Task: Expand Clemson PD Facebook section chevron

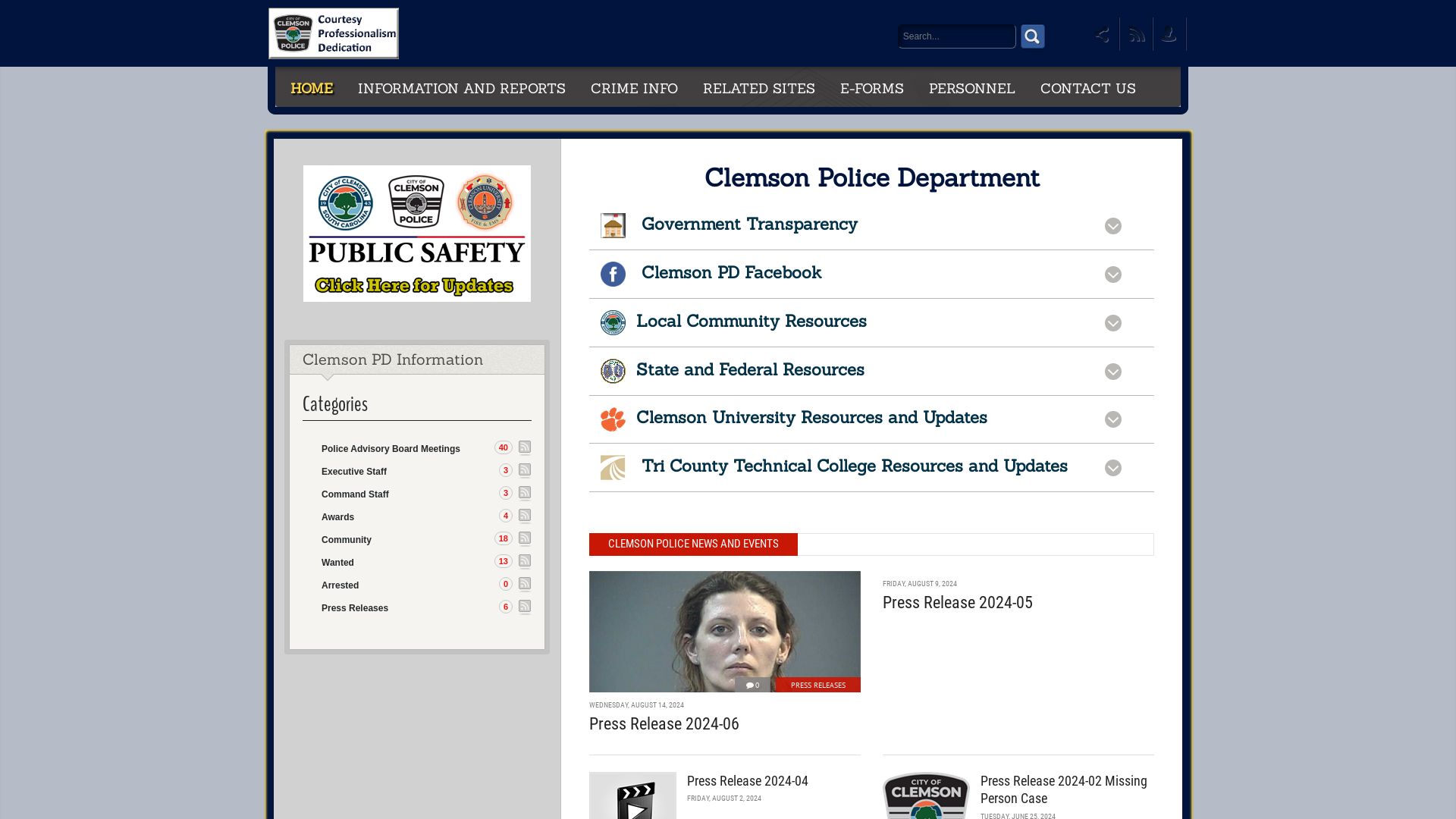Action: [x=1112, y=275]
